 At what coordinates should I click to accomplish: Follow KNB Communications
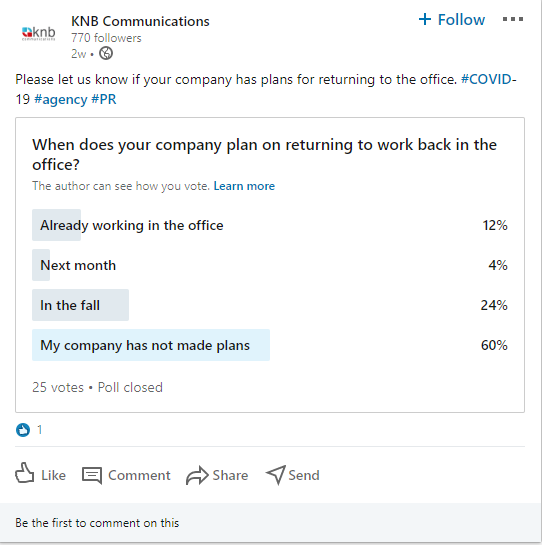click(x=452, y=19)
